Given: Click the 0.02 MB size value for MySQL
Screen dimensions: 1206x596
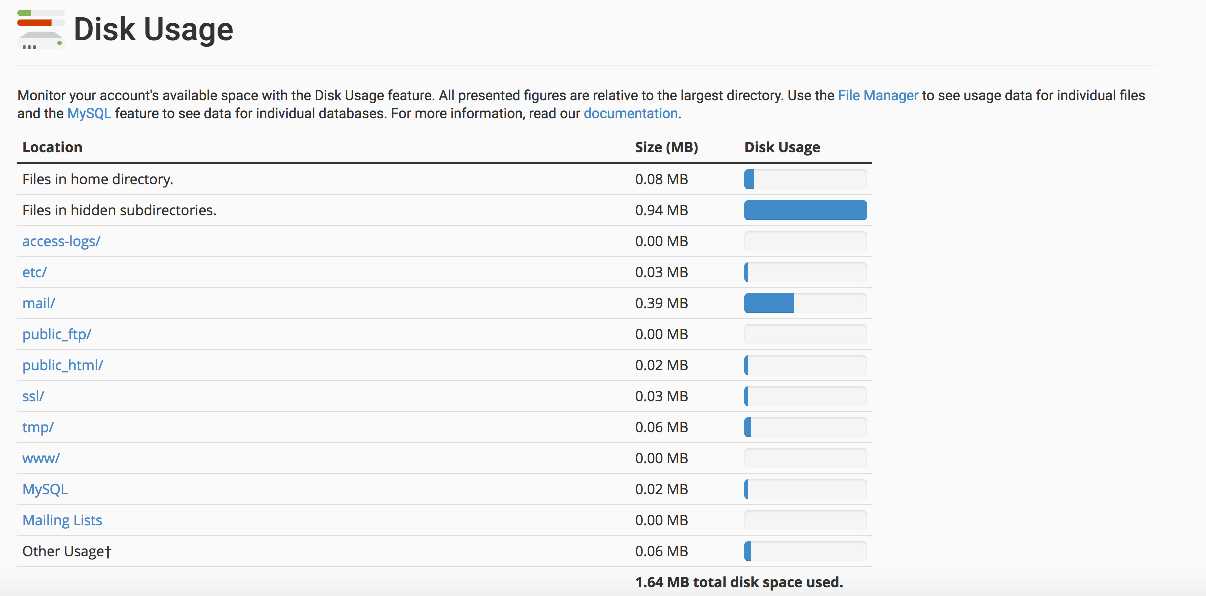Looking at the screenshot, I should pos(661,489).
